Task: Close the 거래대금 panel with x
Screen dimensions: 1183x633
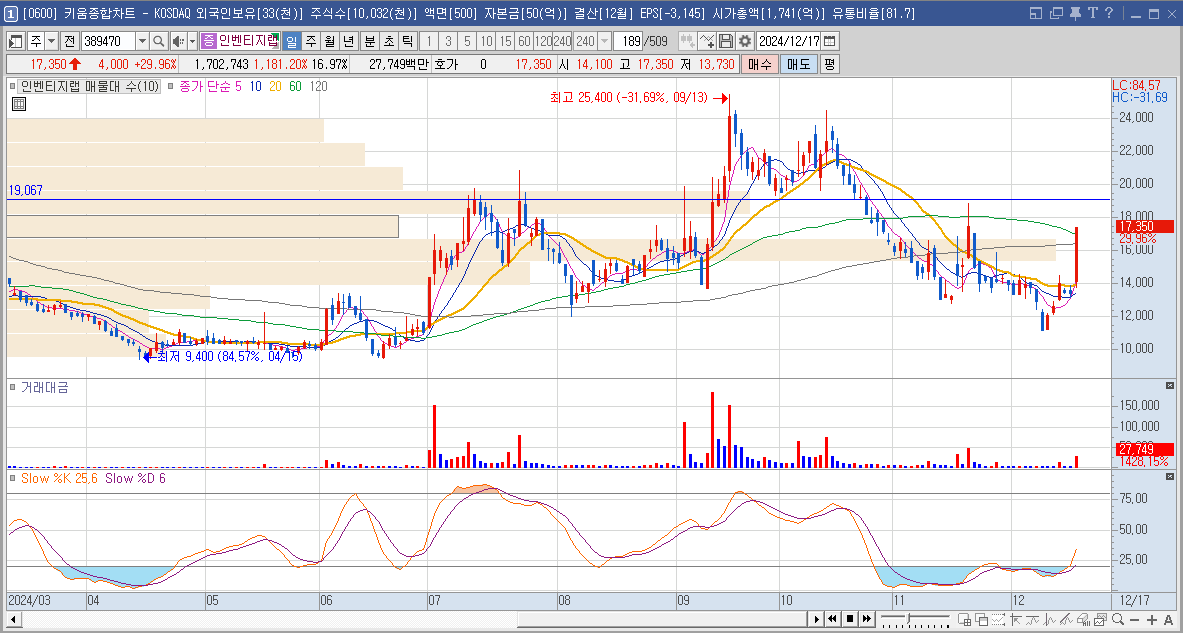Action: coord(1170,386)
